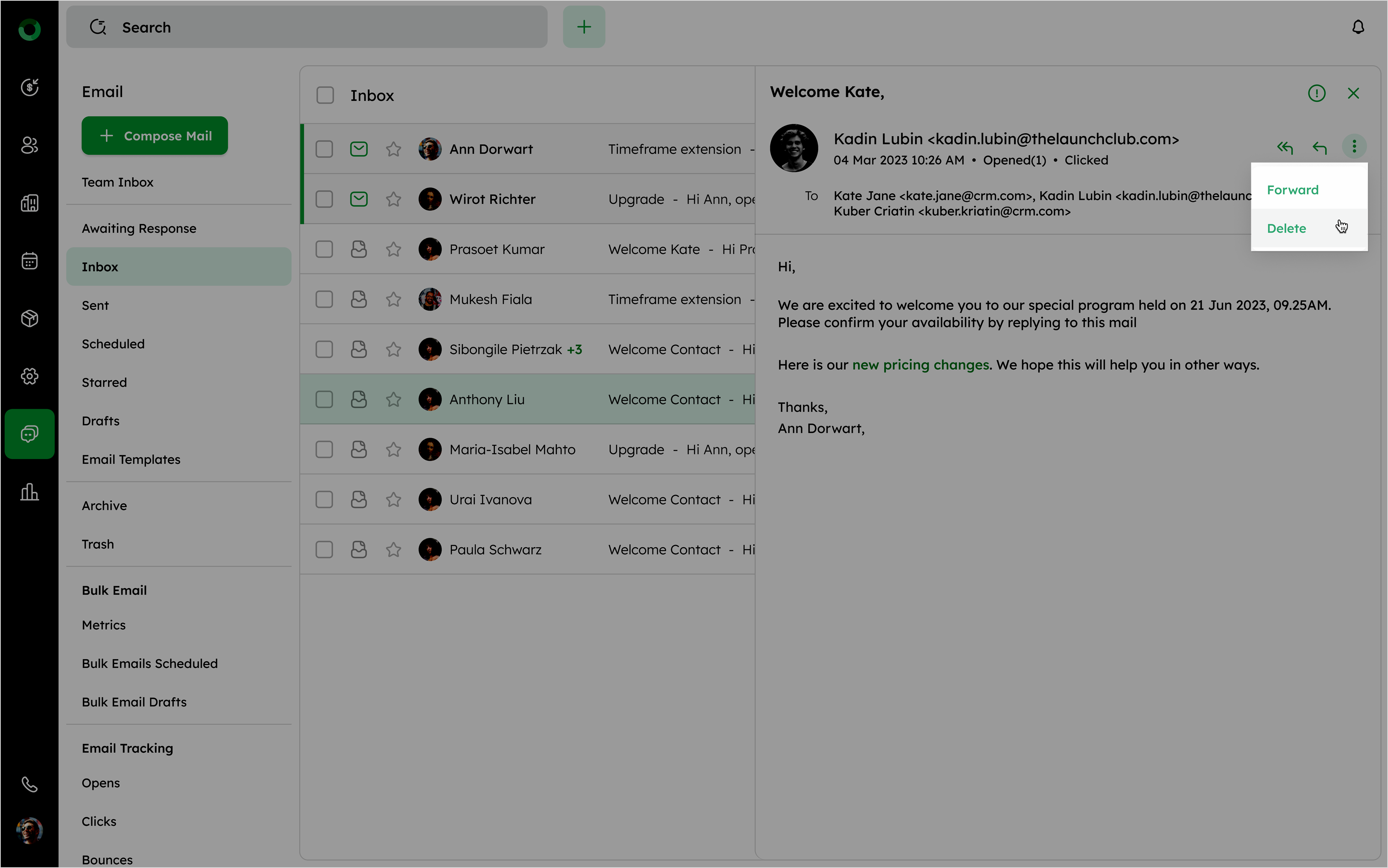Click the Compose Mail button

coord(155,136)
